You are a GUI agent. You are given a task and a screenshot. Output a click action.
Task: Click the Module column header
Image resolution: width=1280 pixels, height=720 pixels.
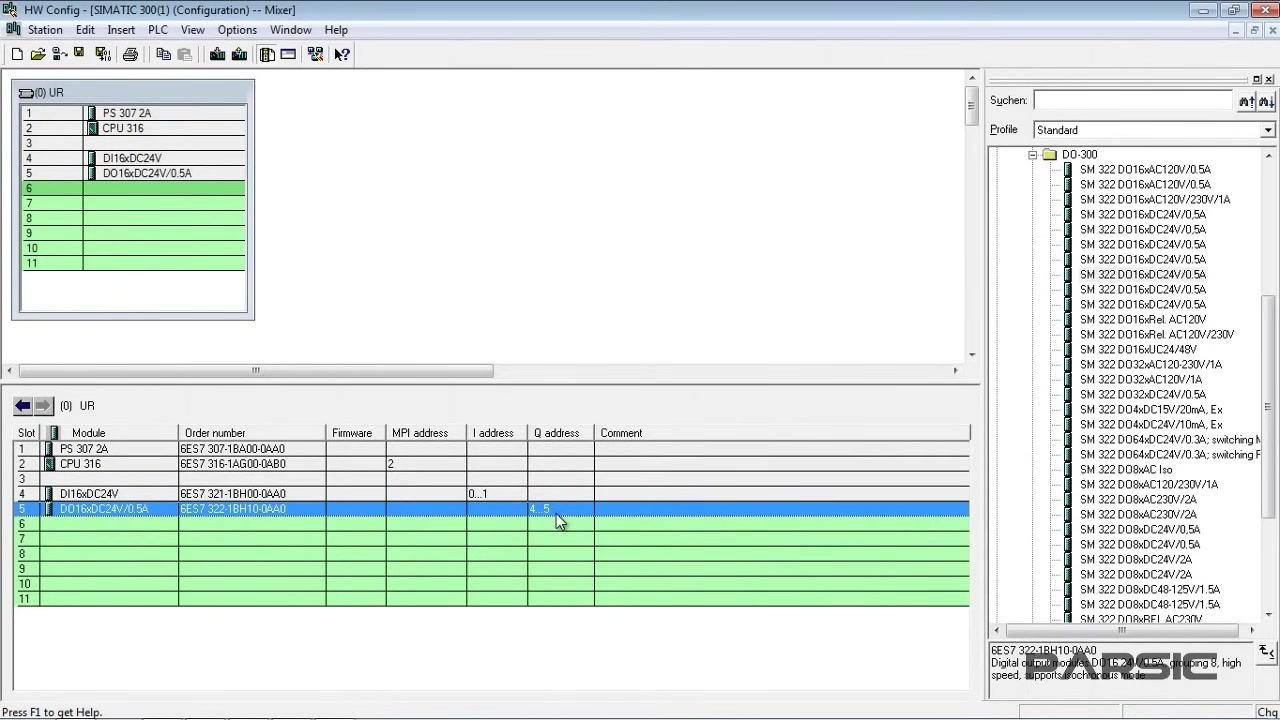(109, 433)
